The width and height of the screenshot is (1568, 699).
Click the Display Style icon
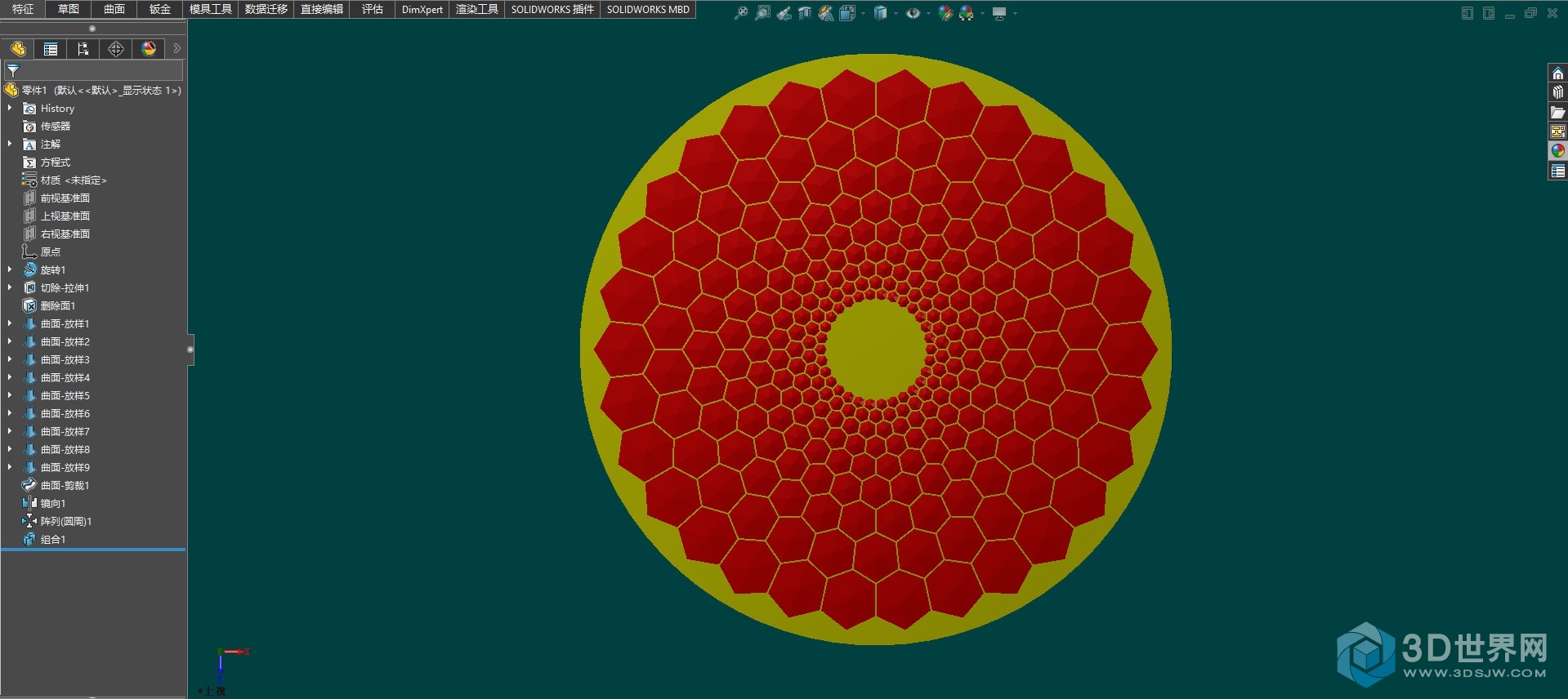[881, 13]
